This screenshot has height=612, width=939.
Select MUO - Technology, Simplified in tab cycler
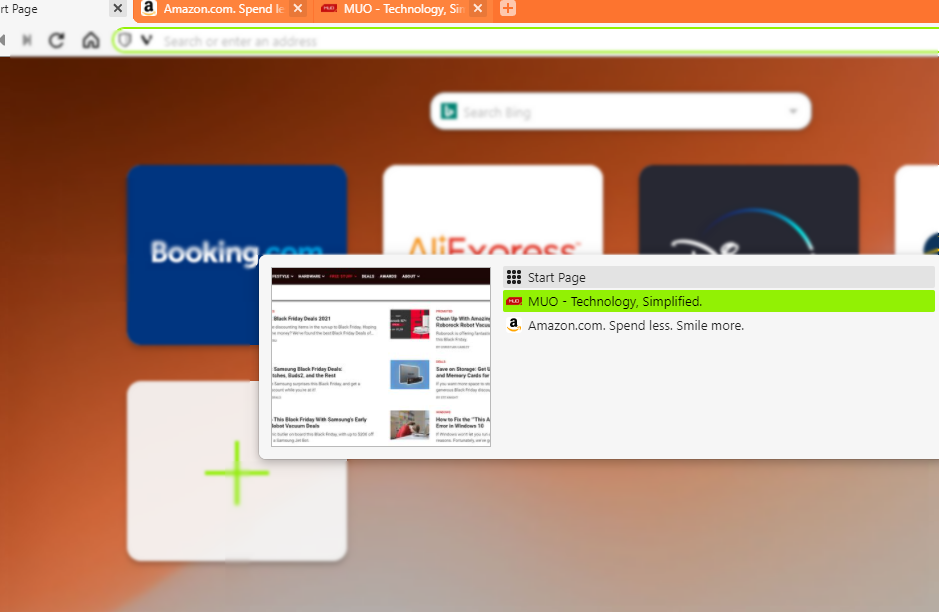click(719, 301)
